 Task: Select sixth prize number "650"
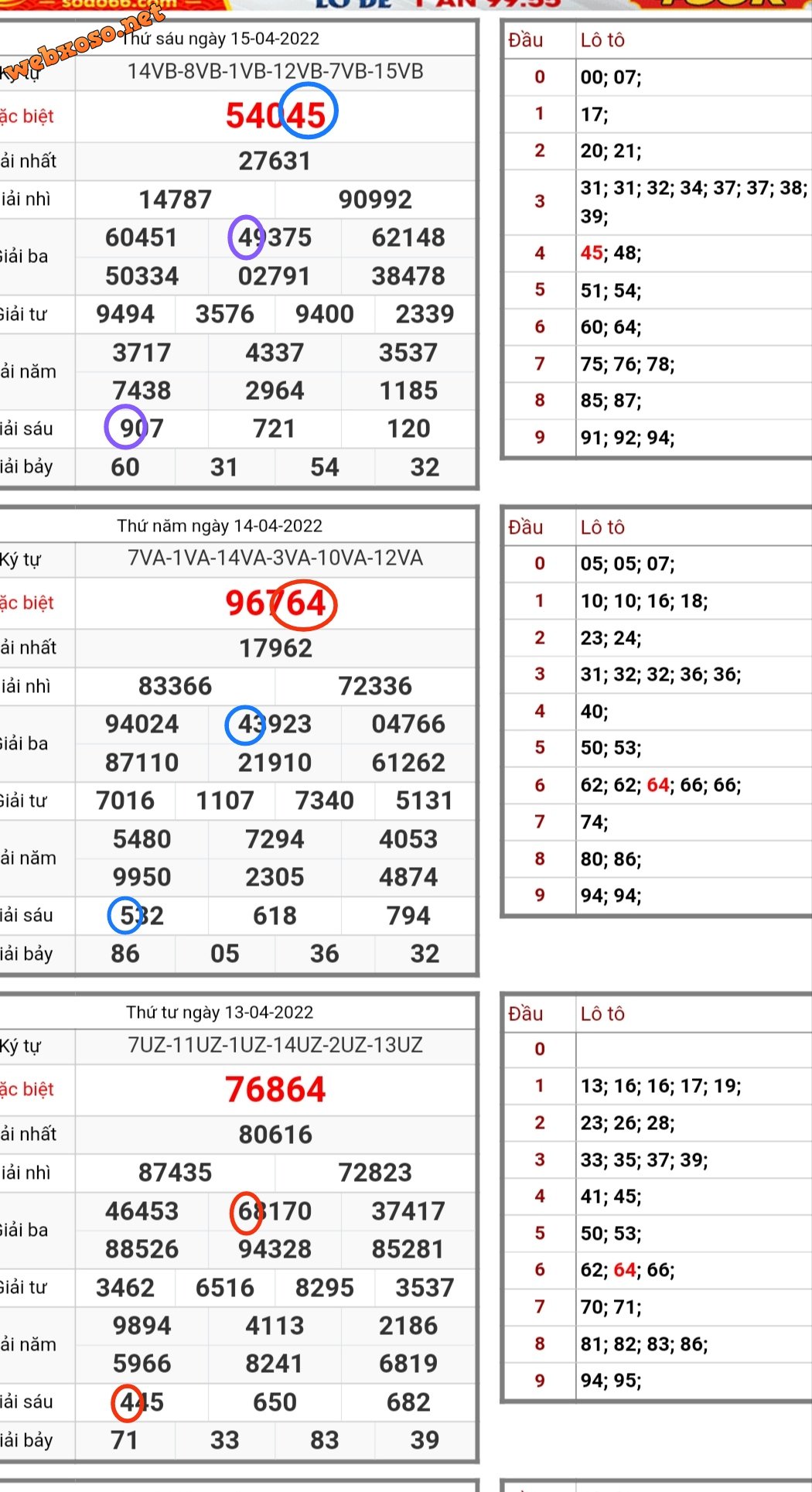click(x=275, y=1402)
